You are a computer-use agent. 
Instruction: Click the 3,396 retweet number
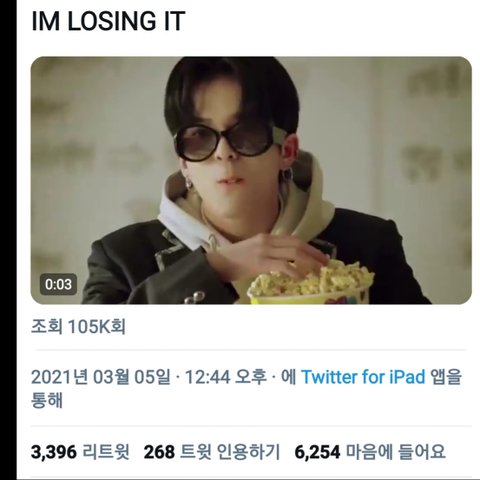(54, 452)
